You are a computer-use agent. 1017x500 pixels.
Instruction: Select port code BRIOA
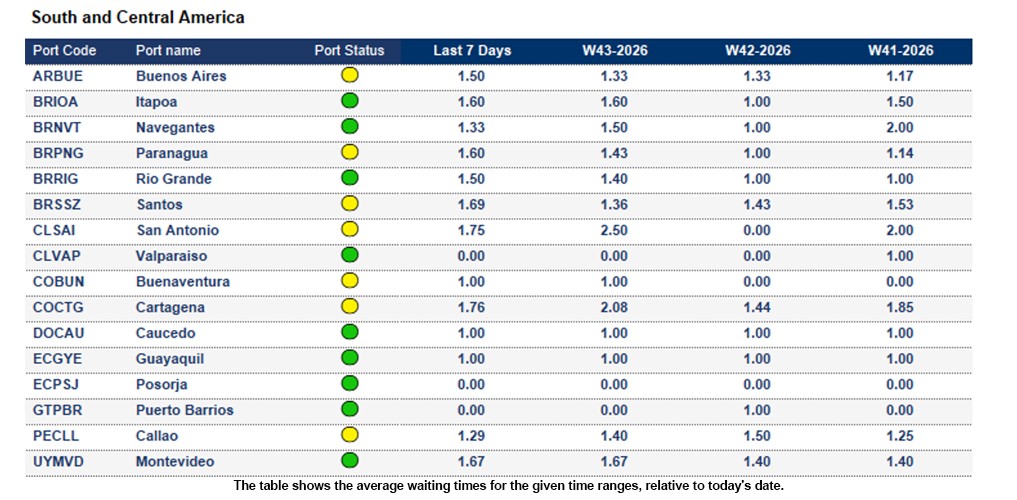tap(56, 102)
